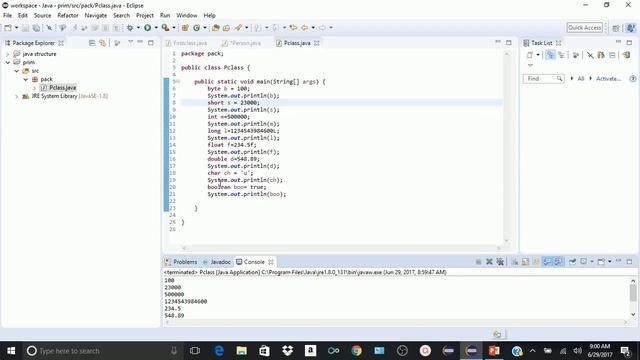Open the Refactor menu
The height and width of the screenshot is (360, 640).
tap(68, 16)
